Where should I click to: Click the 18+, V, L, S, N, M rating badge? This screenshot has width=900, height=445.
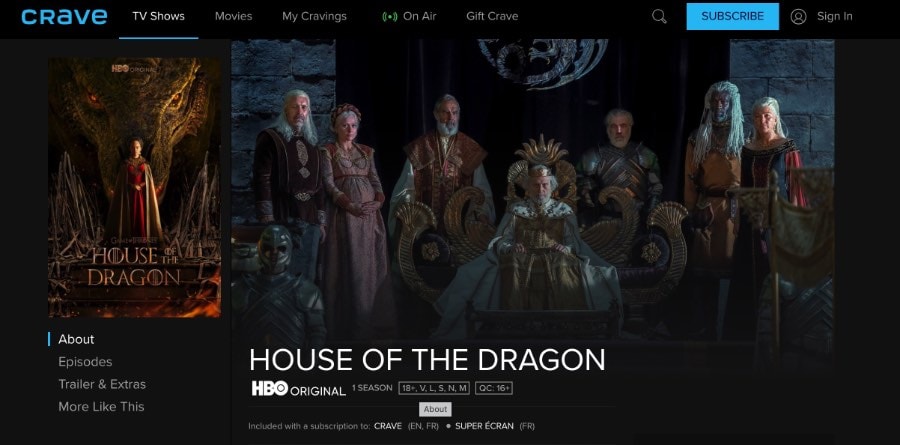pyautogui.click(x=435, y=388)
